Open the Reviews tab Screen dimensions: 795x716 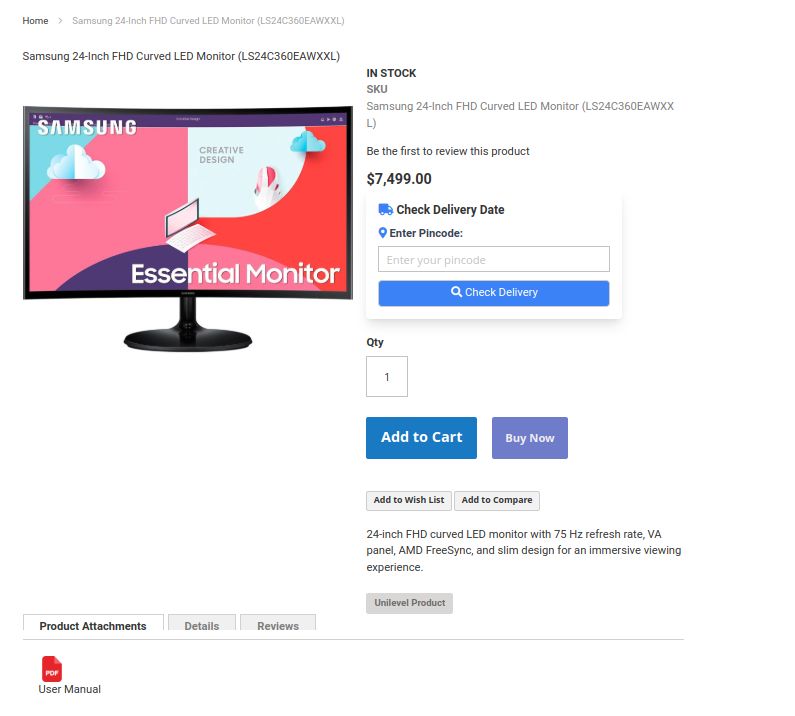click(x=278, y=625)
